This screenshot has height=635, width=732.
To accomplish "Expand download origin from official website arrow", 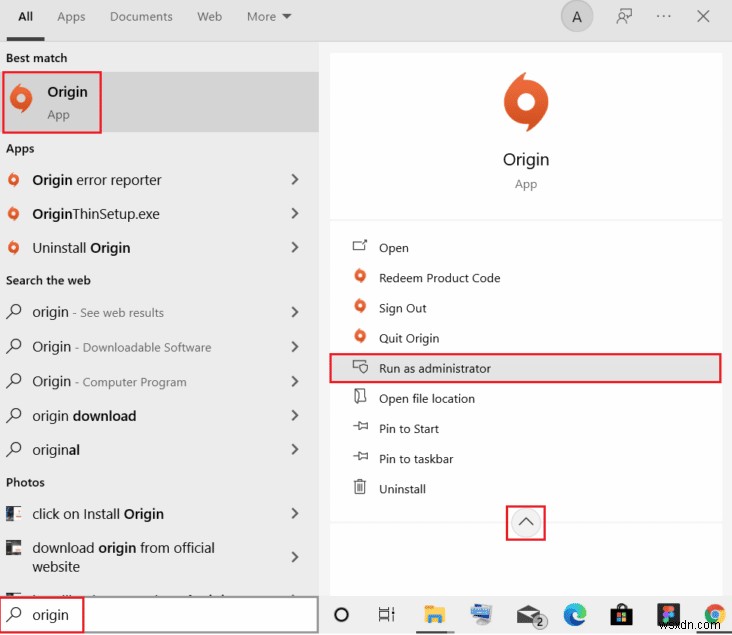I will [x=295, y=557].
